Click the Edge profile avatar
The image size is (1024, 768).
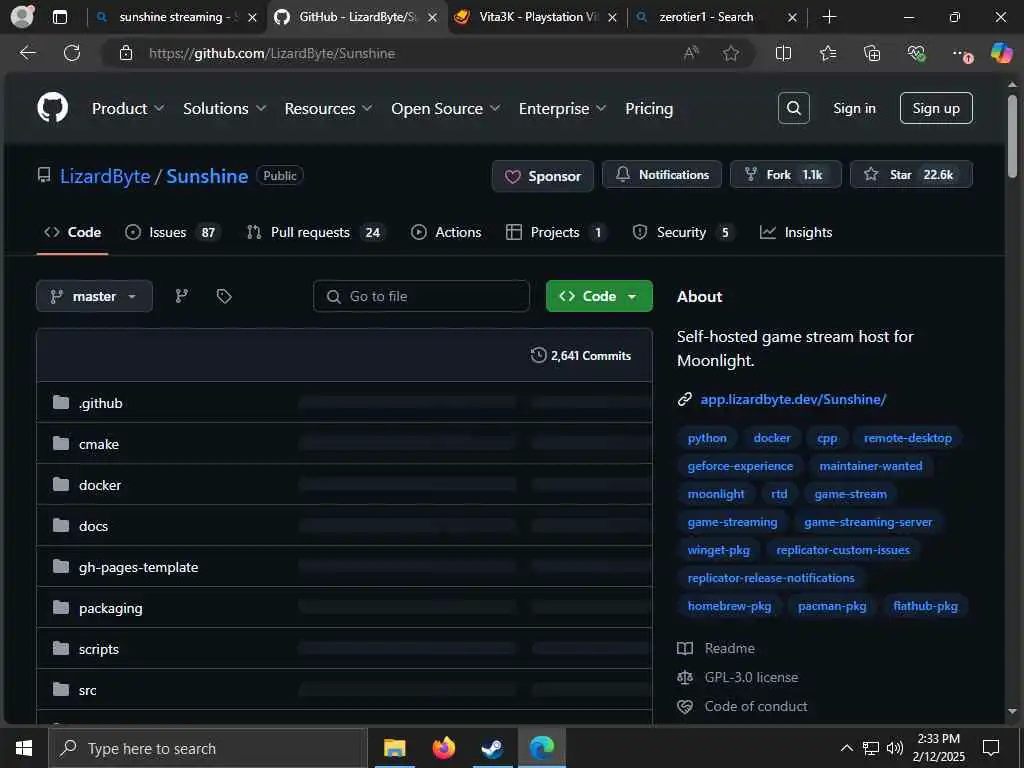tap(22, 17)
